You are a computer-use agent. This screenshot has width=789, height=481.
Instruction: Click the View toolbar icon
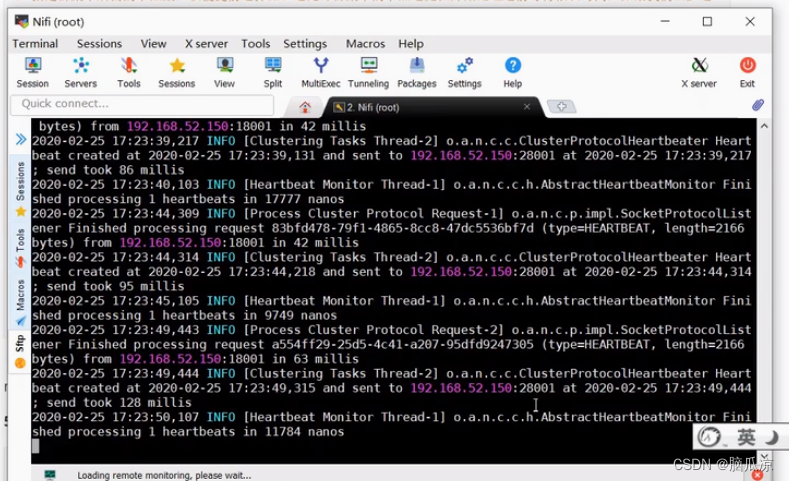(x=224, y=72)
